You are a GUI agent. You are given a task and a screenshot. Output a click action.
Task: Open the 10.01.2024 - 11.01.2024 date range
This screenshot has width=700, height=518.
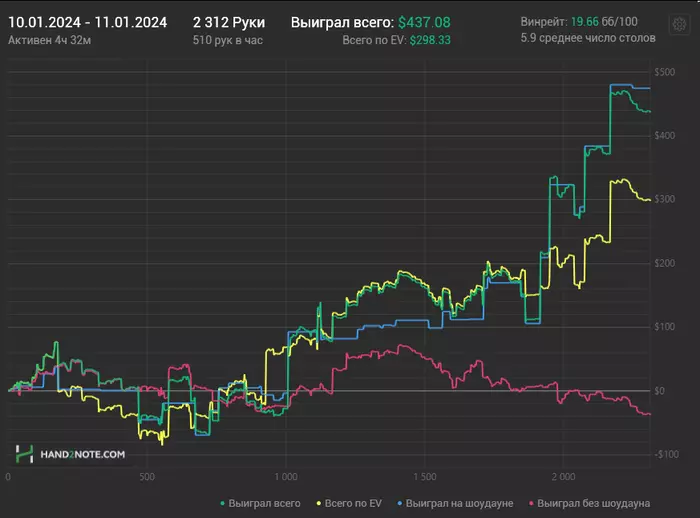tap(88, 22)
